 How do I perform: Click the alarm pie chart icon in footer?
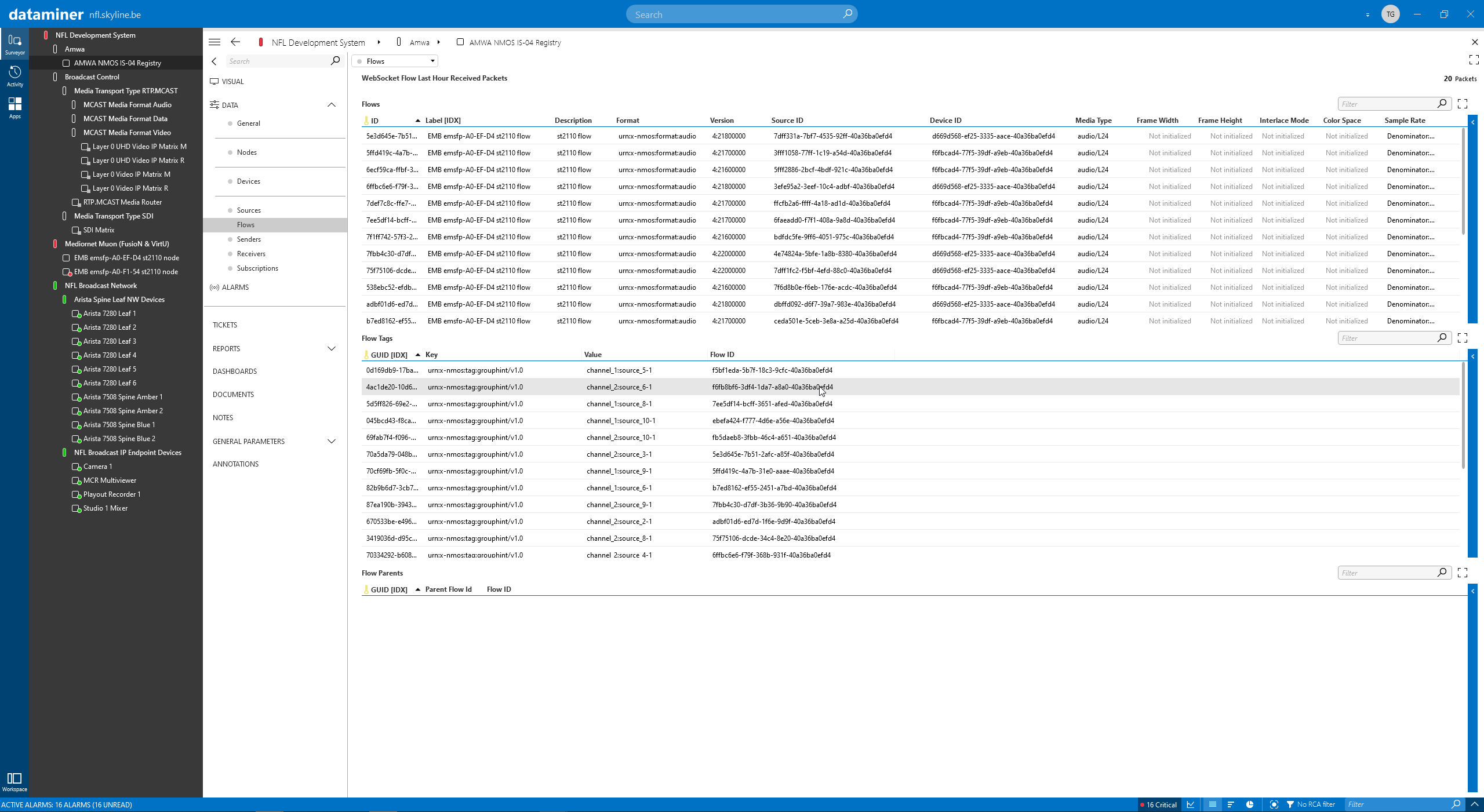click(1250, 804)
